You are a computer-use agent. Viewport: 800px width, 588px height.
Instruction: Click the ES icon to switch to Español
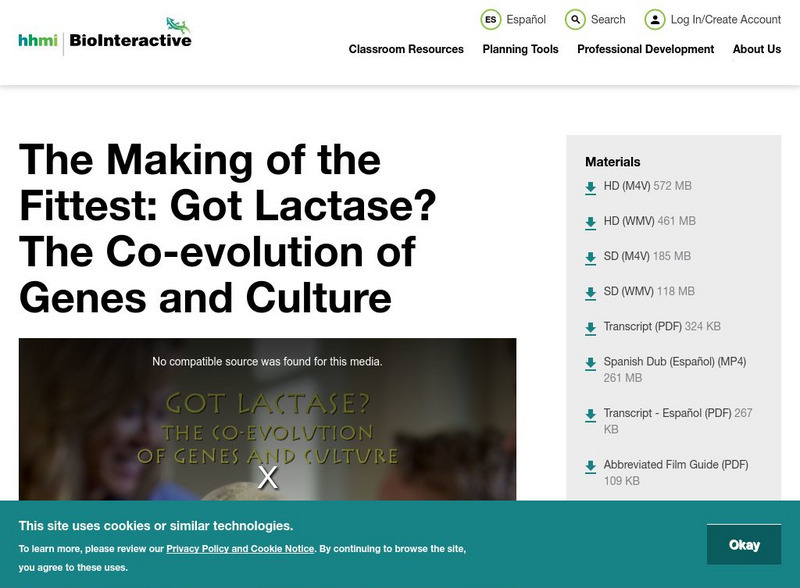pyautogui.click(x=491, y=19)
